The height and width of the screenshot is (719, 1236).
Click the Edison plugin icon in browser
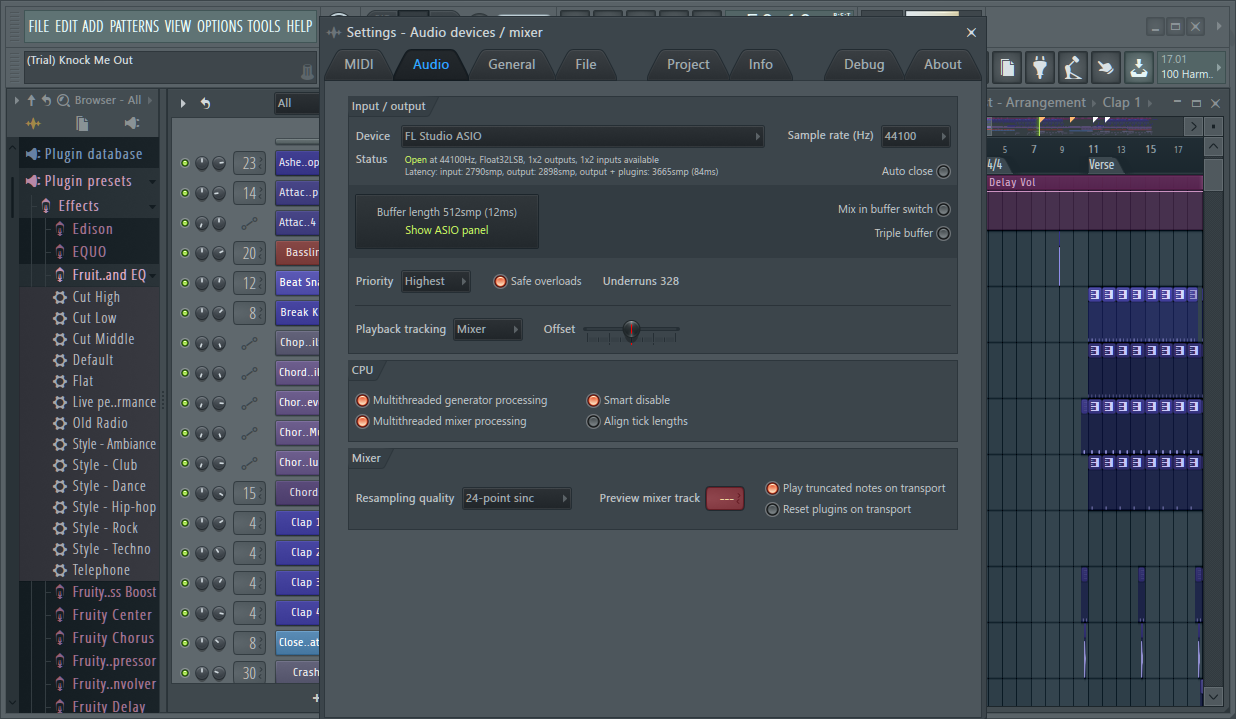click(x=60, y=229)
